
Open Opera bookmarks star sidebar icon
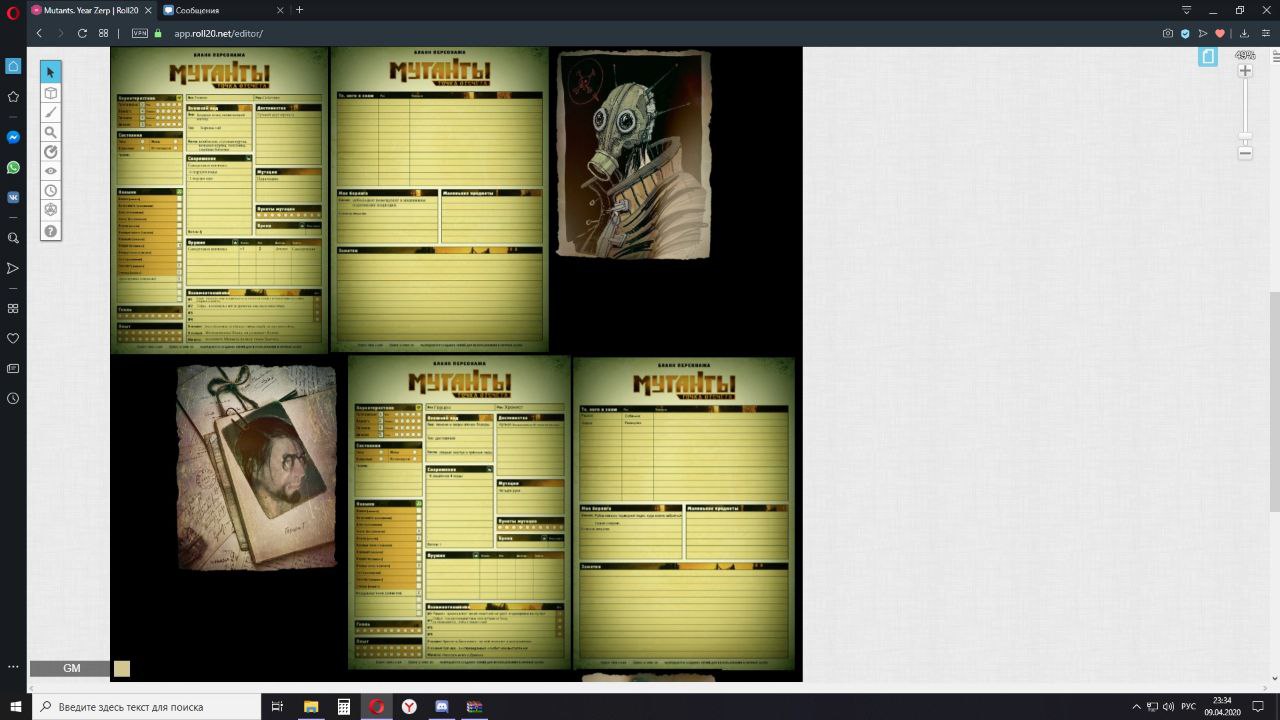(x=13, y=97)
